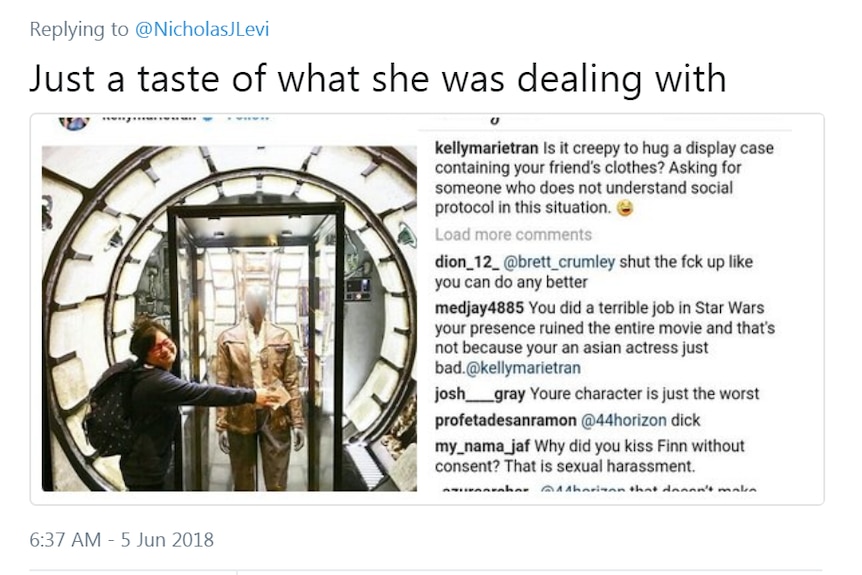Open josh___gray commenter username
The image size is (862, 575).
(x=480, y=394)
